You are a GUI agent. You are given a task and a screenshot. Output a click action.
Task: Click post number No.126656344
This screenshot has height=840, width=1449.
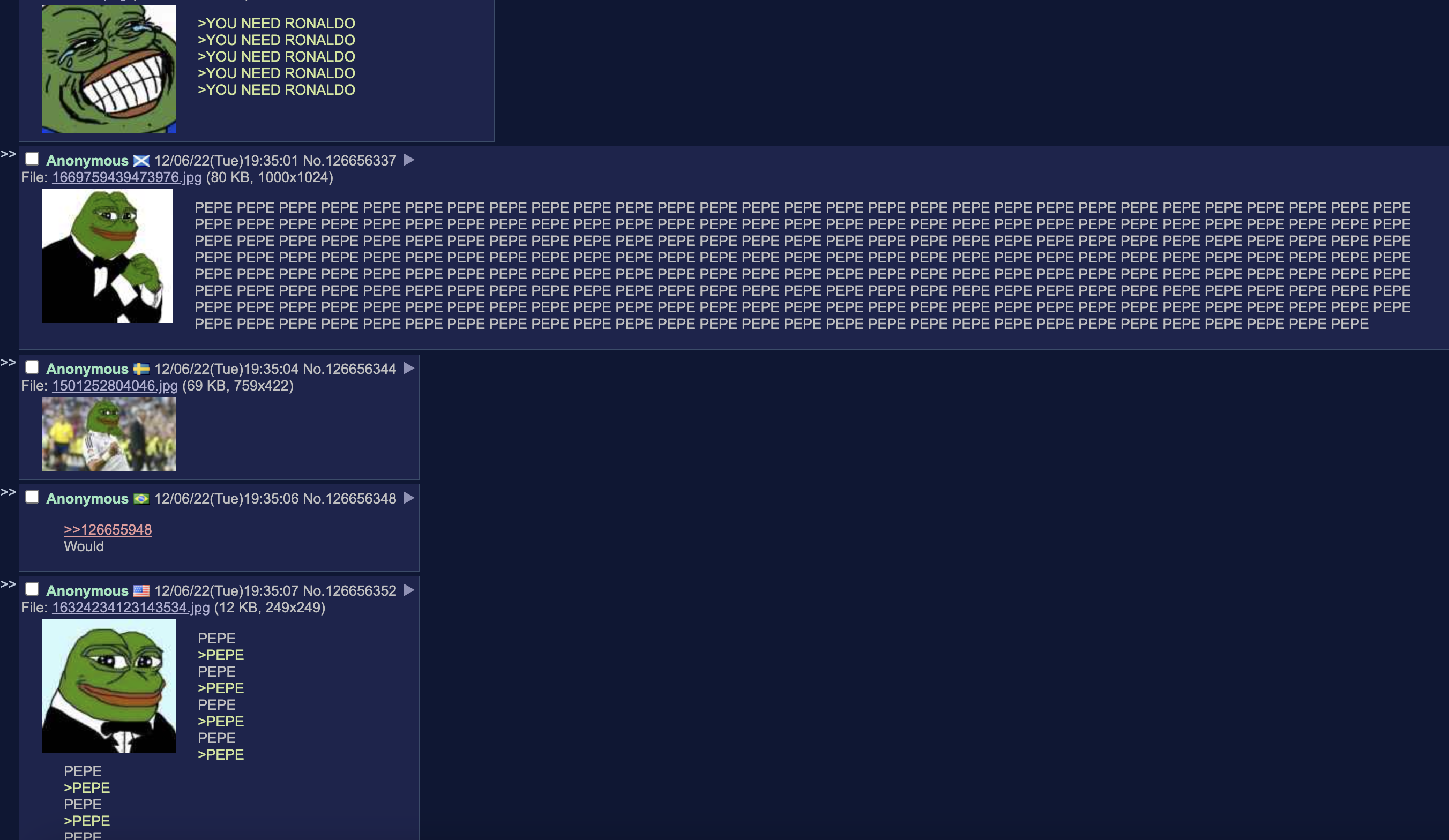(349, 369)
